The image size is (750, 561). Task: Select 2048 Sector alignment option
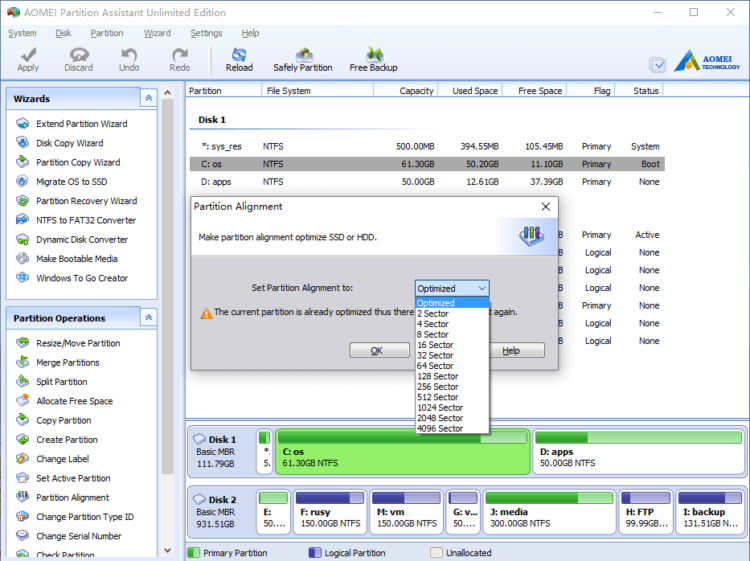[x=440, y=418]
